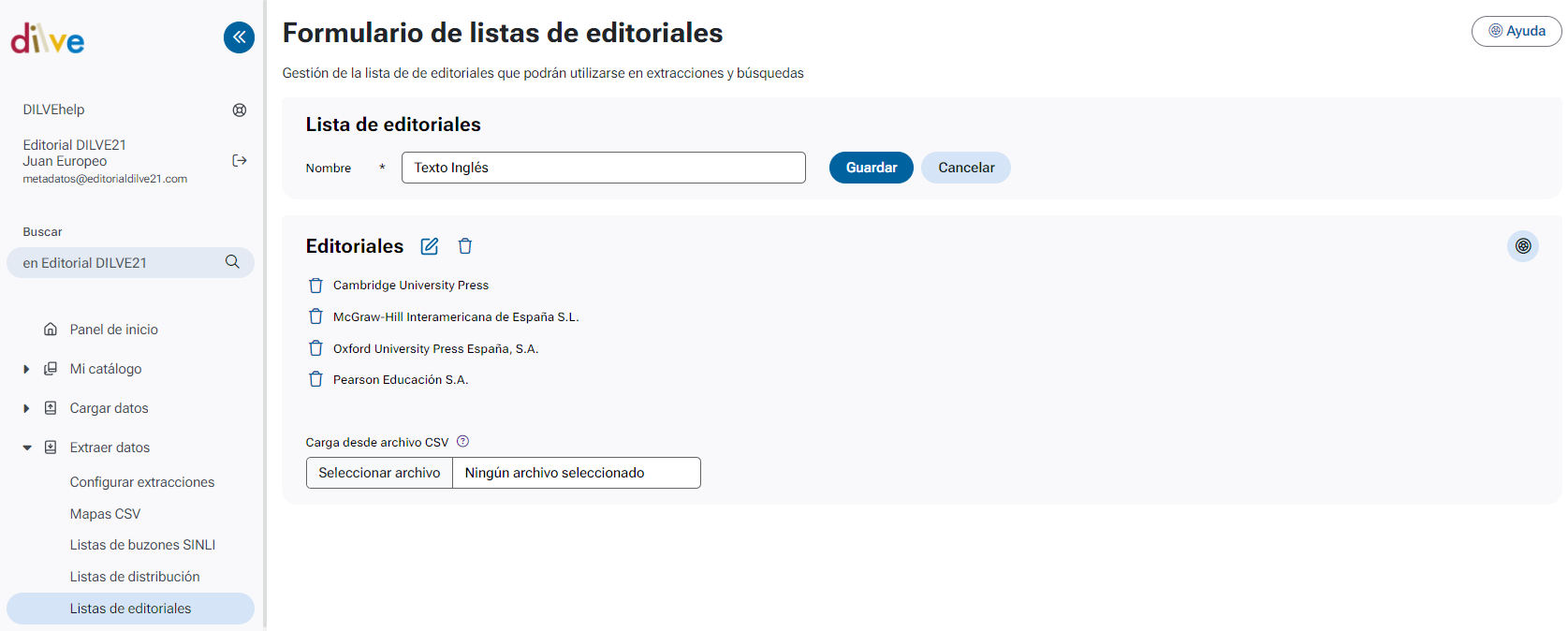This screenshot has width=1568, height=631.
Task: Go to Mapas CSV
Action: coord(106,514)
